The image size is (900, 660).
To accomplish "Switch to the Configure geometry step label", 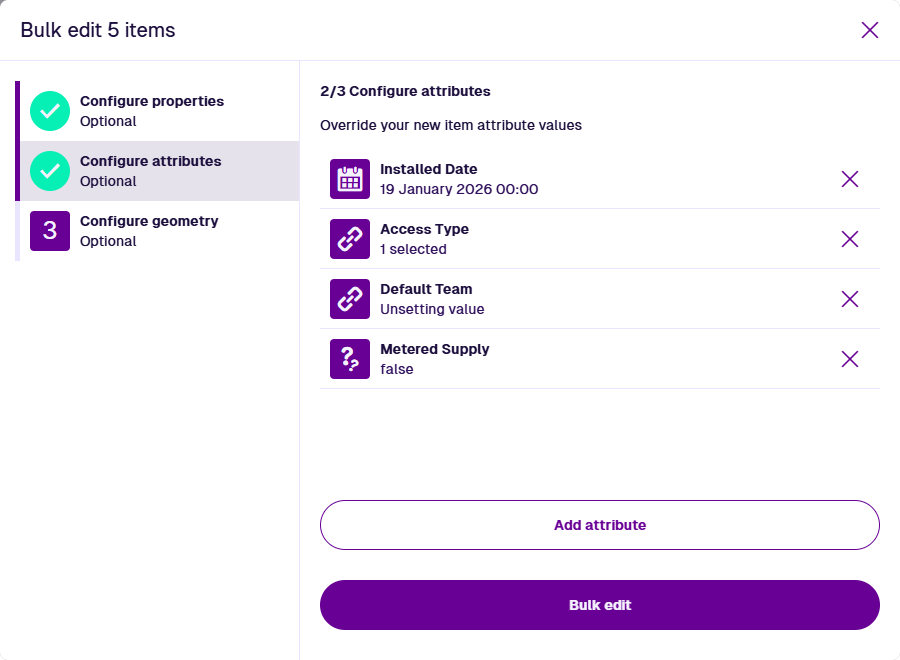I will pos(149,221).
